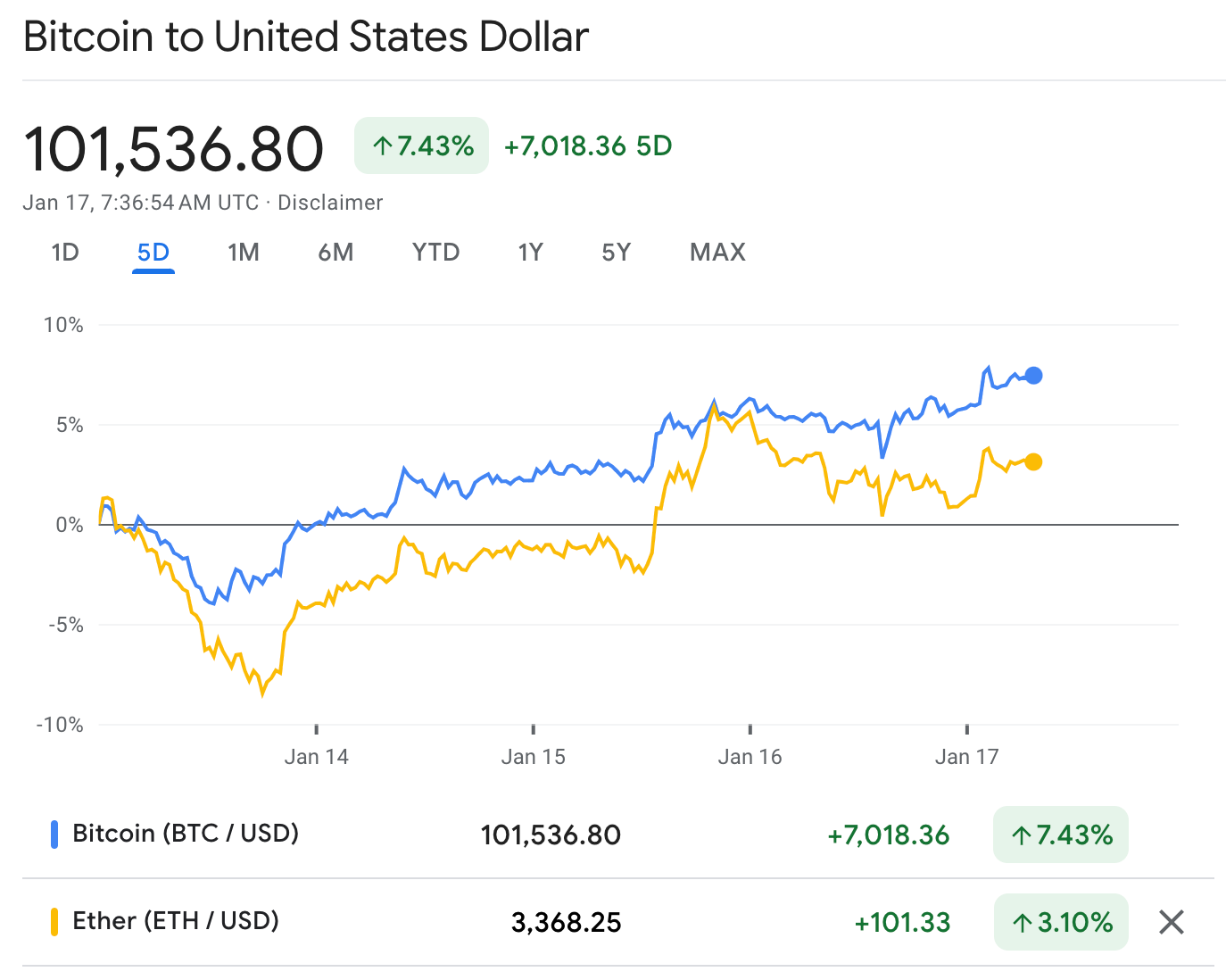Select the Bitcoin (BTC / USD) legend row

pos(187,835)
